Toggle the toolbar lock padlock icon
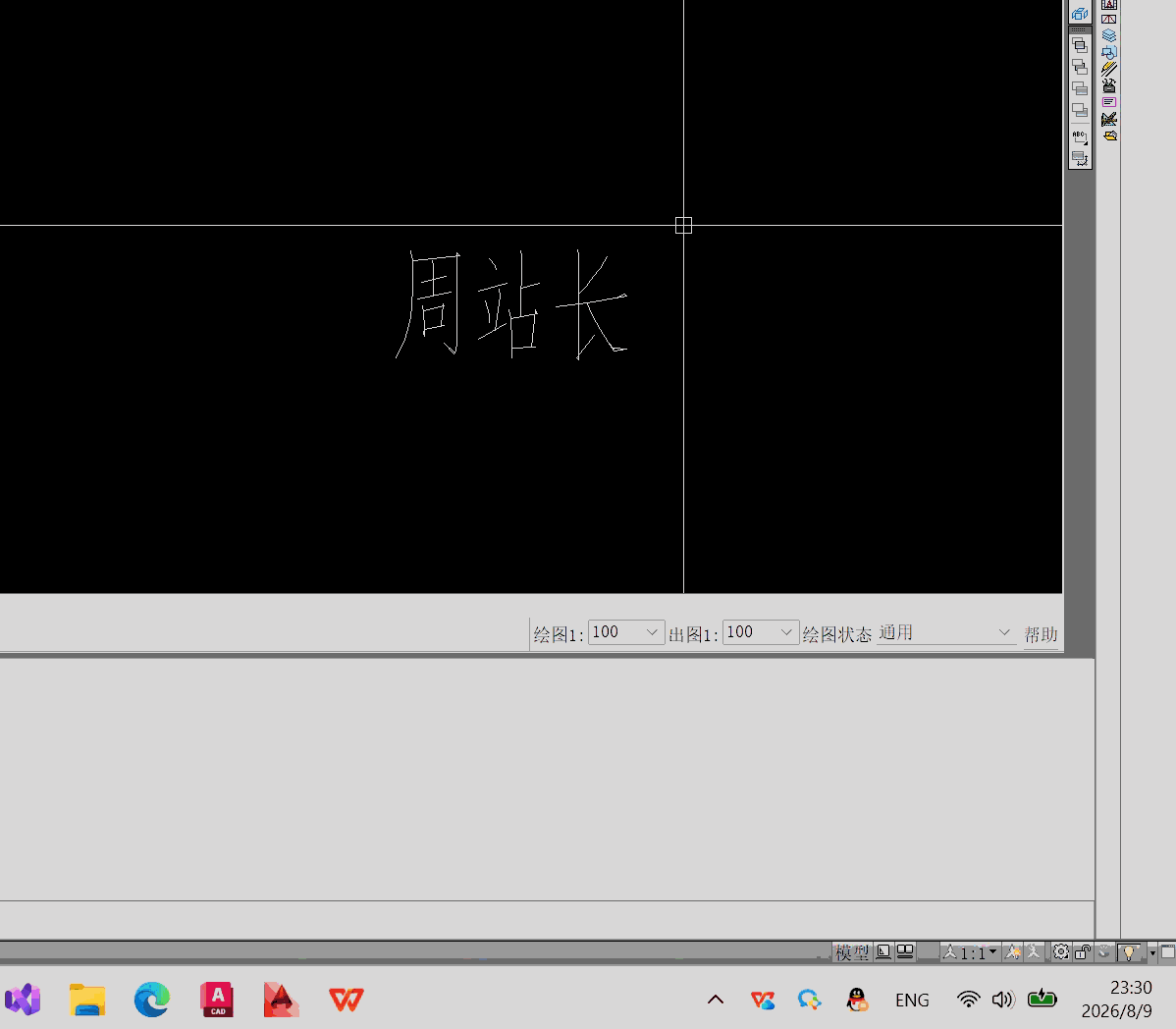The image size is (1176, 1029). pos(1082,952)
